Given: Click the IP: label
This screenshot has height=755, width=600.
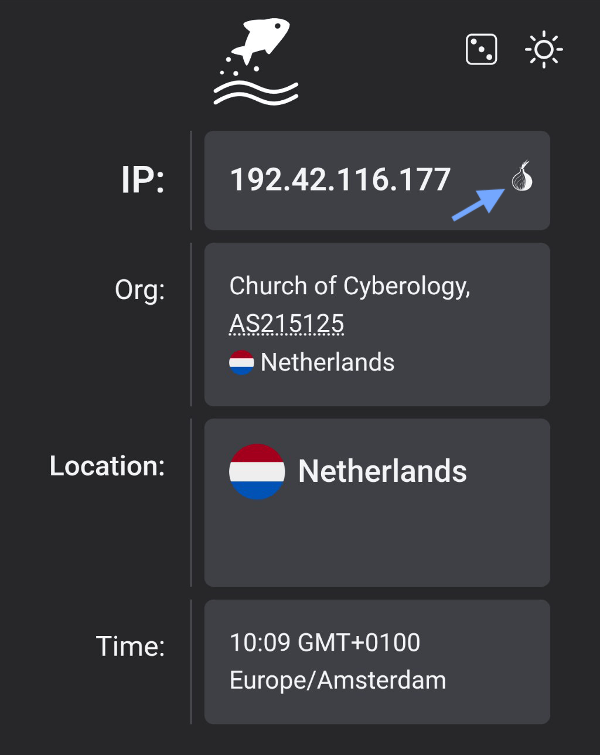Looking at the screenshot, I should (142, 180).
